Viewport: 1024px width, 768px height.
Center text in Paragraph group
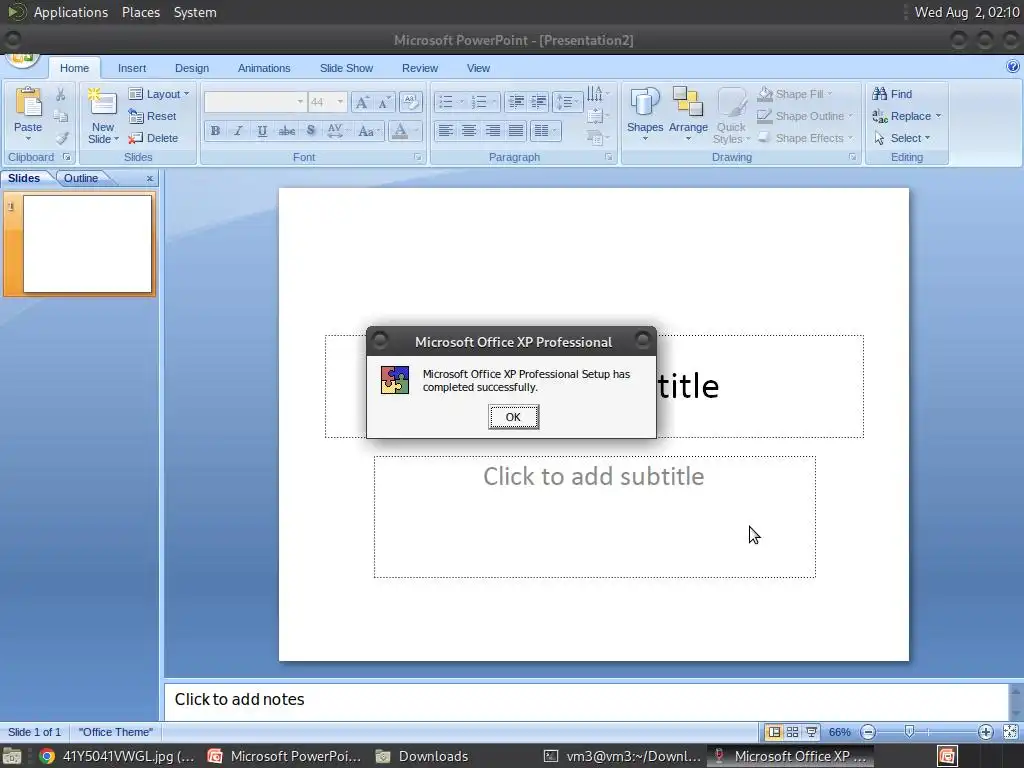pos(469,131)
